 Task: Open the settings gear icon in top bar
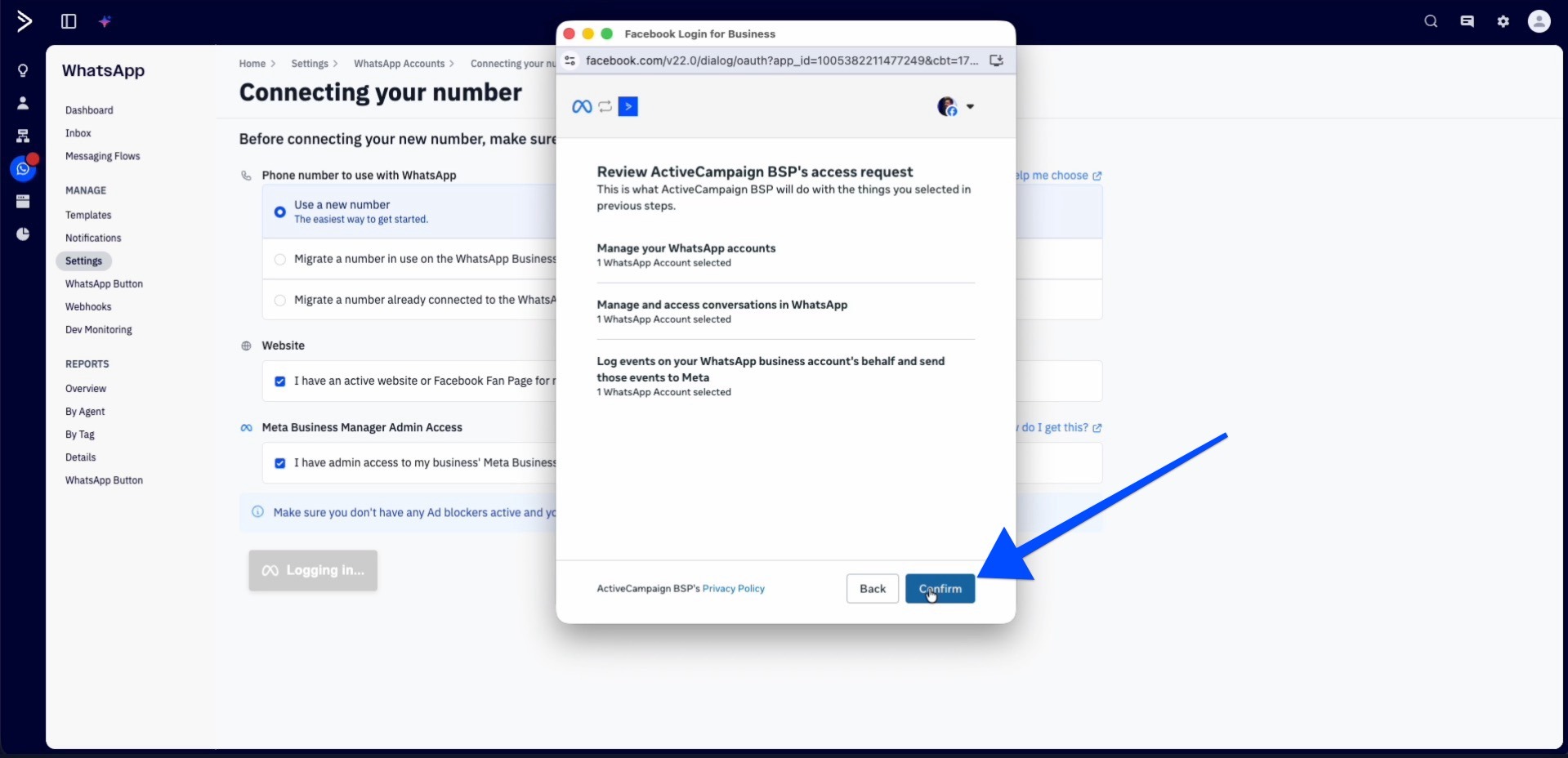1503,21
